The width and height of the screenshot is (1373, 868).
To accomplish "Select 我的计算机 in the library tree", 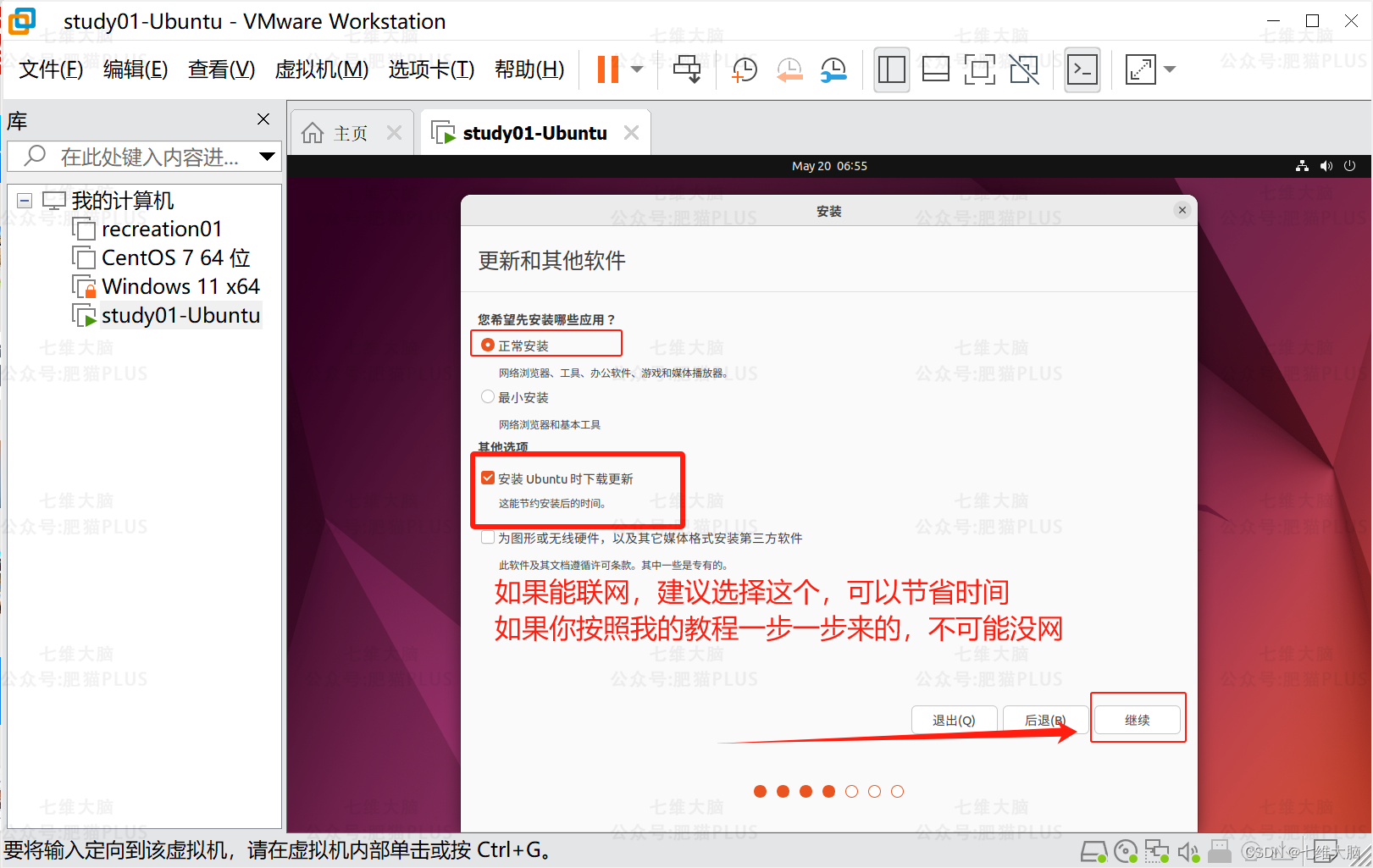I will click(123, 201).
